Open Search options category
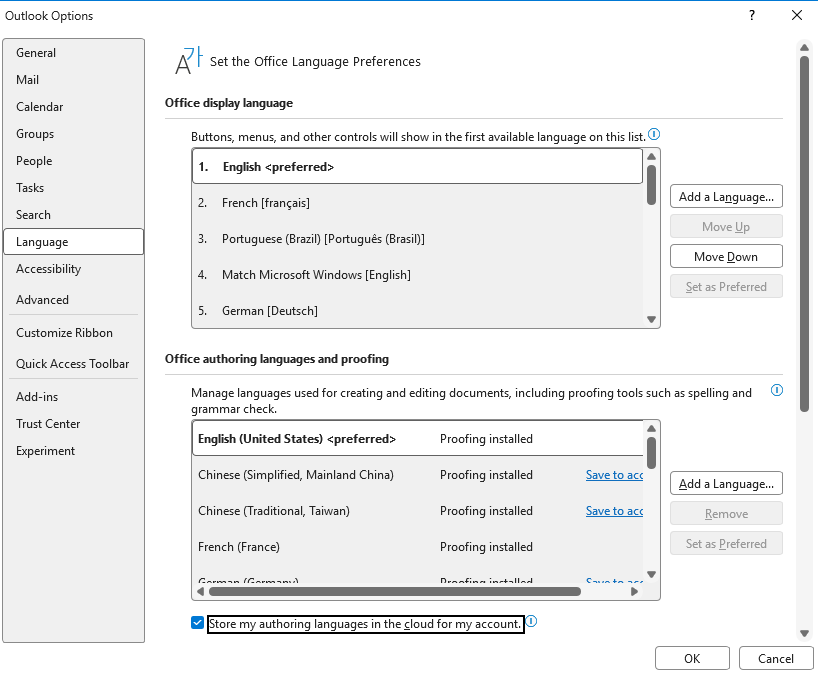The height and width of the screenshot is (677, 818). [74, 215]
